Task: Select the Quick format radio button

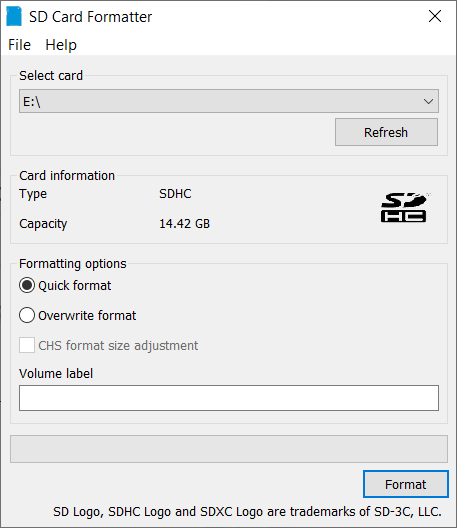Action: [27, 286]
